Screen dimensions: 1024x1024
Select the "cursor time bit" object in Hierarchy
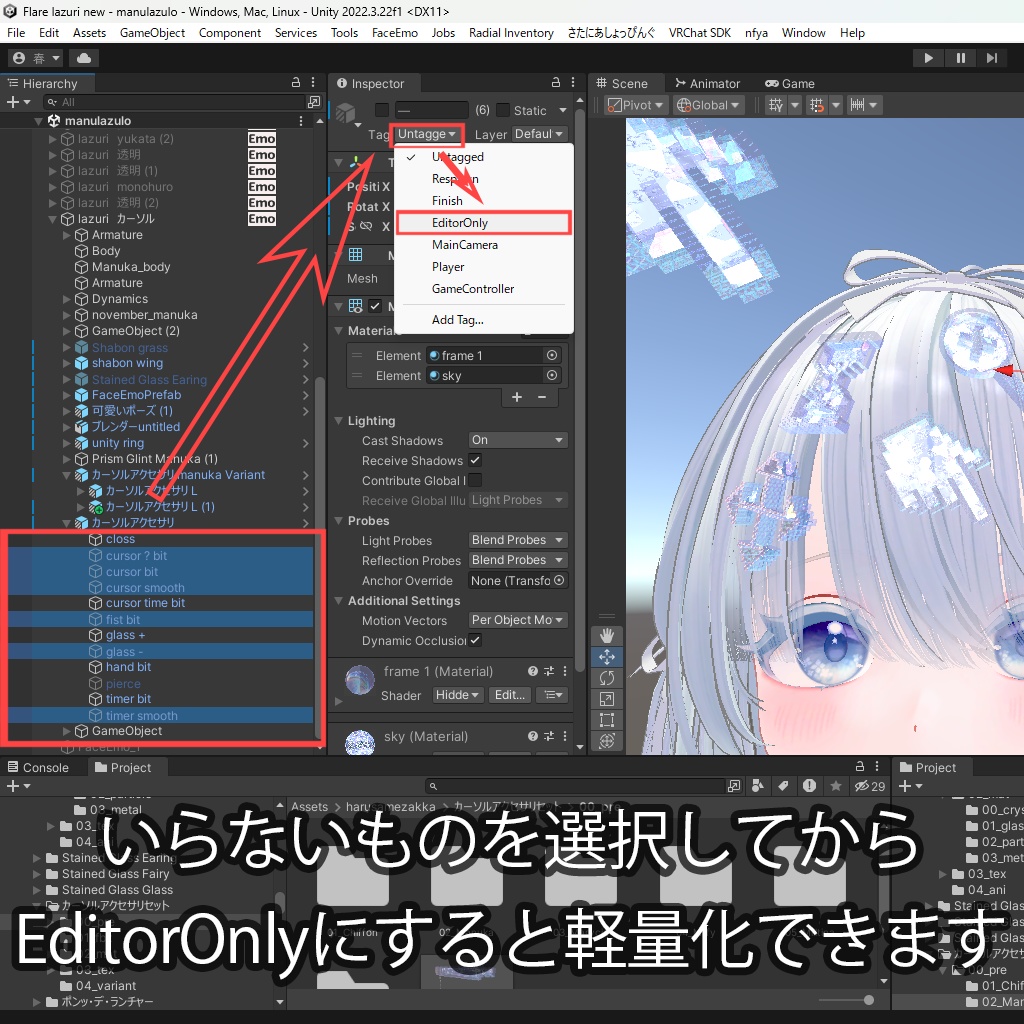pos(145,603)
